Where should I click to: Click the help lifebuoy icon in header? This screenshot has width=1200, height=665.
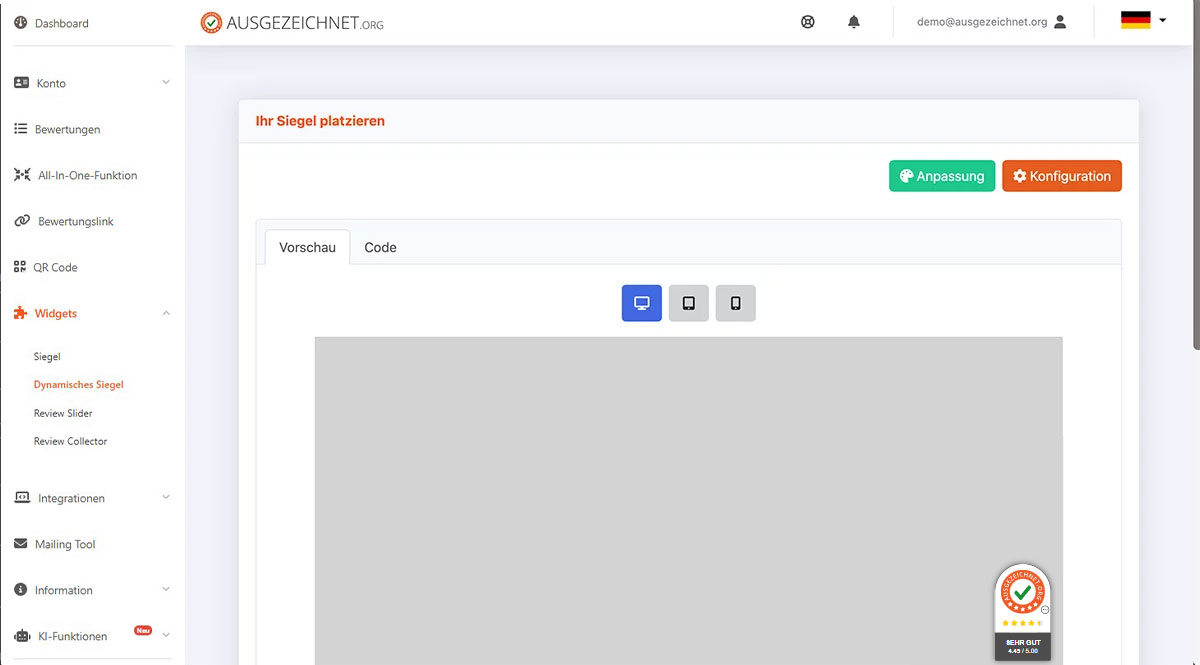click(x=808, y=22)
